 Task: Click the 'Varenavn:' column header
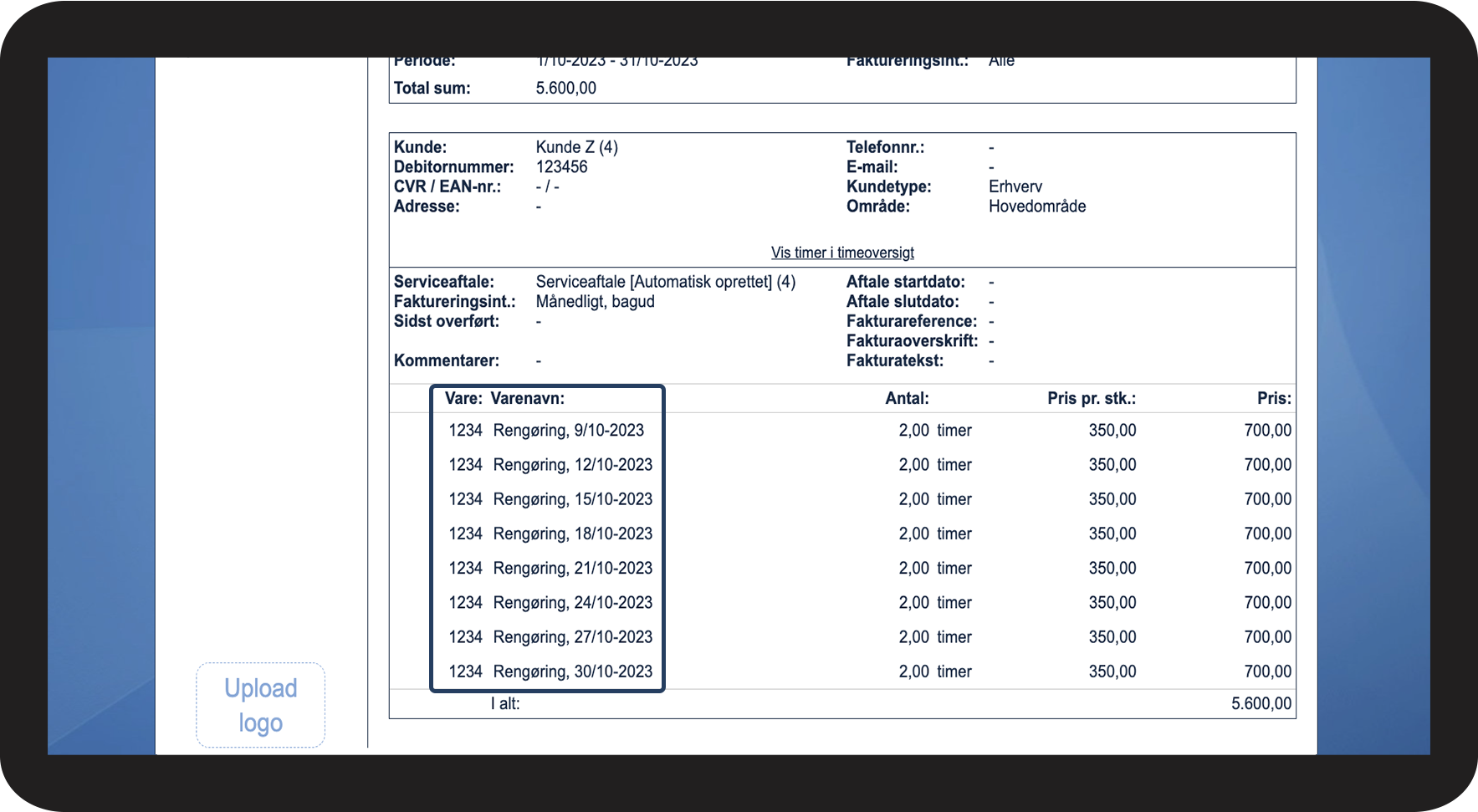pyautogui.click(x=527, y=398)
